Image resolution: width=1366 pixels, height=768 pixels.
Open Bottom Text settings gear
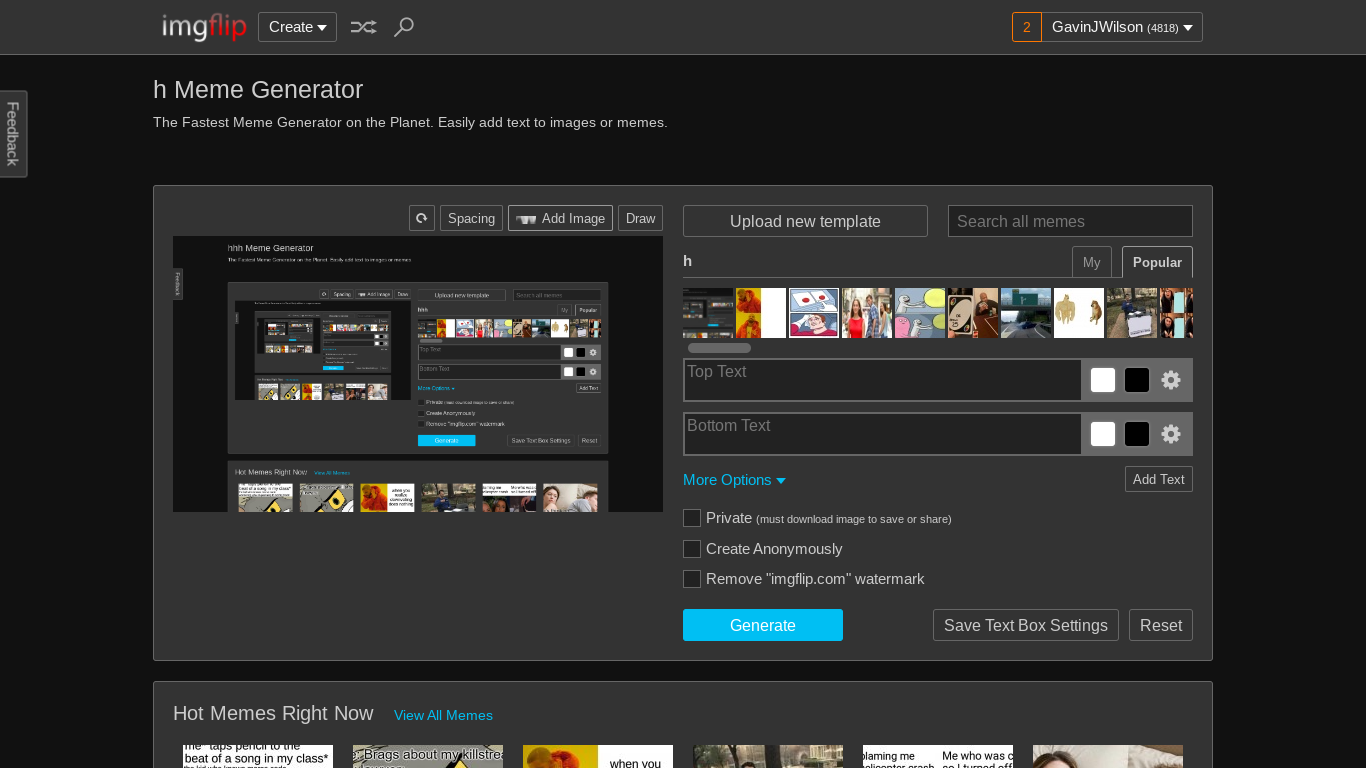[x=1171, y=434]
